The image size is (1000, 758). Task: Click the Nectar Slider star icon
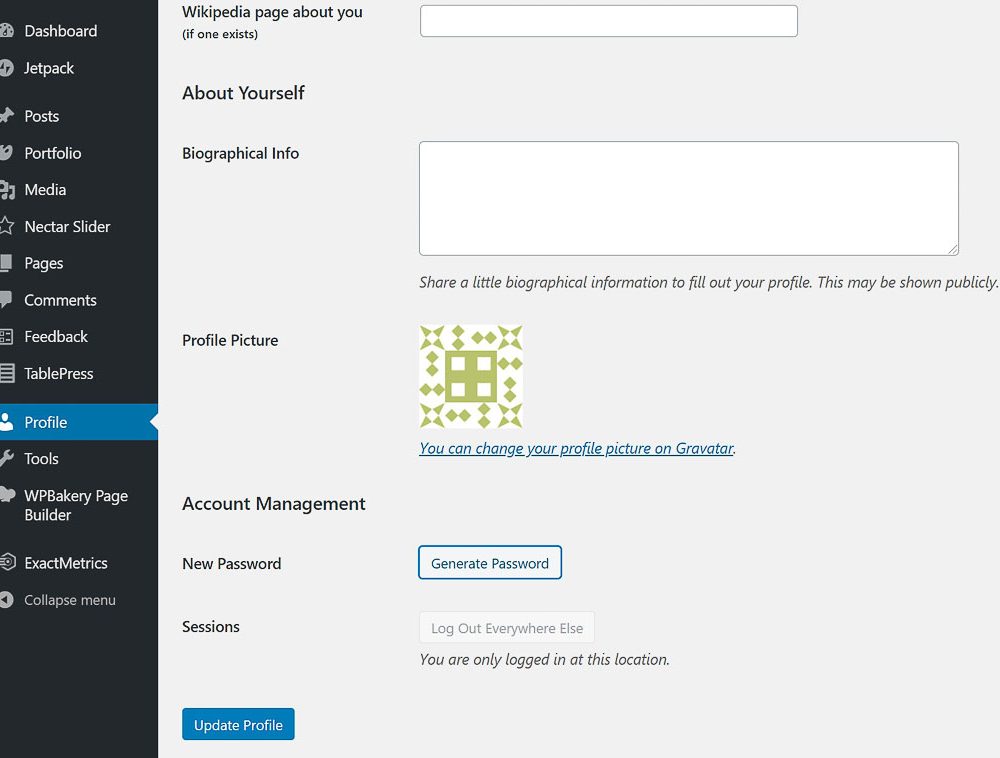[6, 227]
